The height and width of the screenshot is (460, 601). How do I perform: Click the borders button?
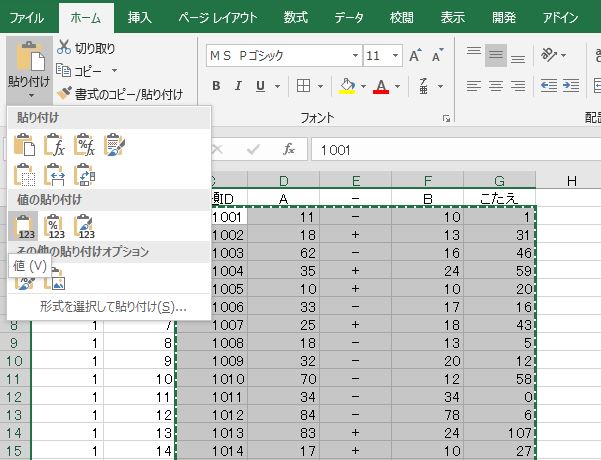pyautogui.click(x=304, y=86)
